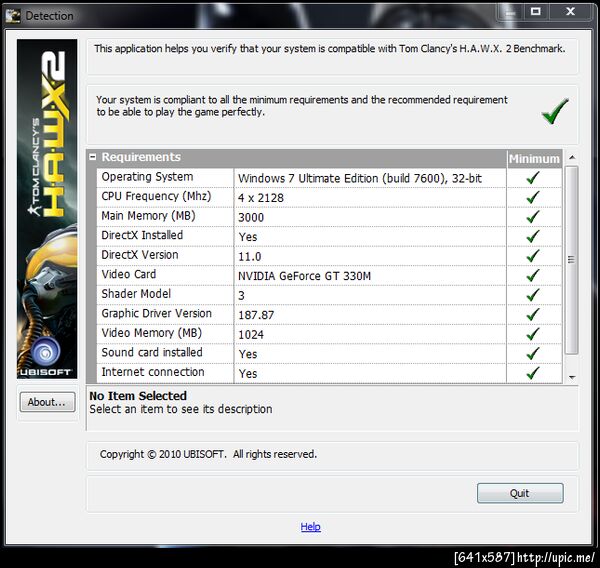
Task: Click the 3000 memory value
Action: click(251, 217)
